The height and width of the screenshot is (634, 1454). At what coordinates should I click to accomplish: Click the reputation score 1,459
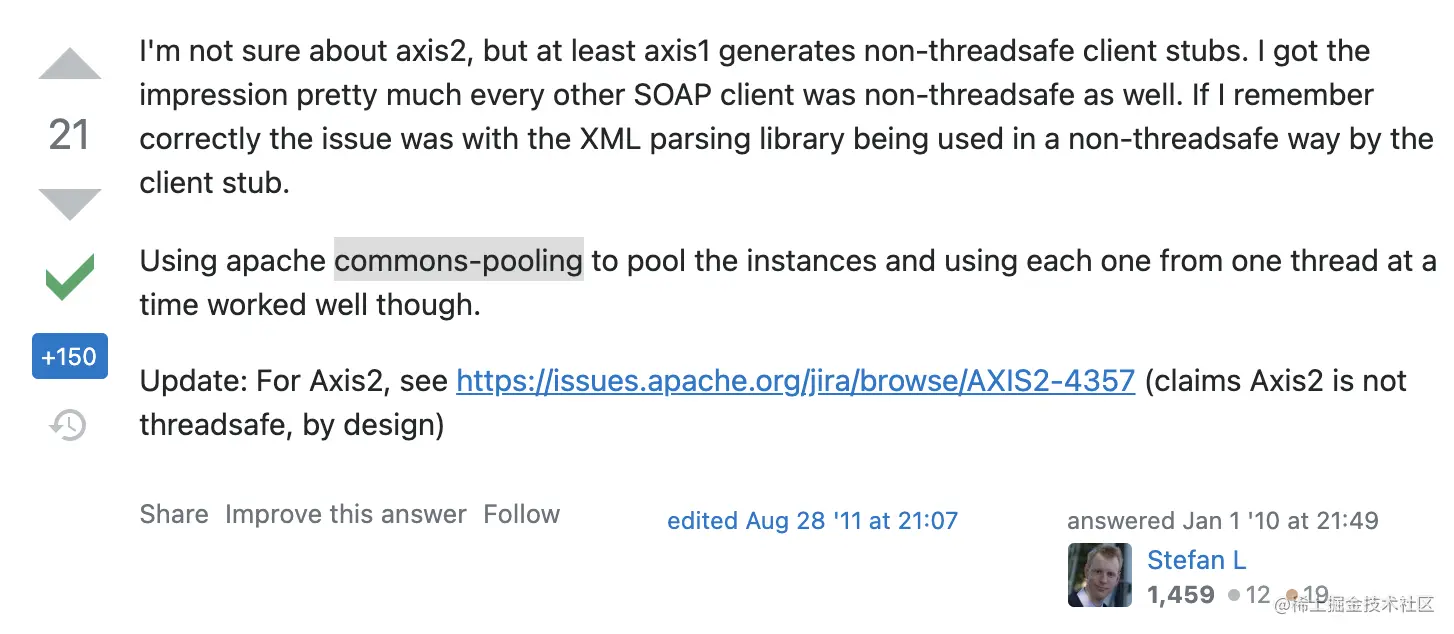point(1180,595)
